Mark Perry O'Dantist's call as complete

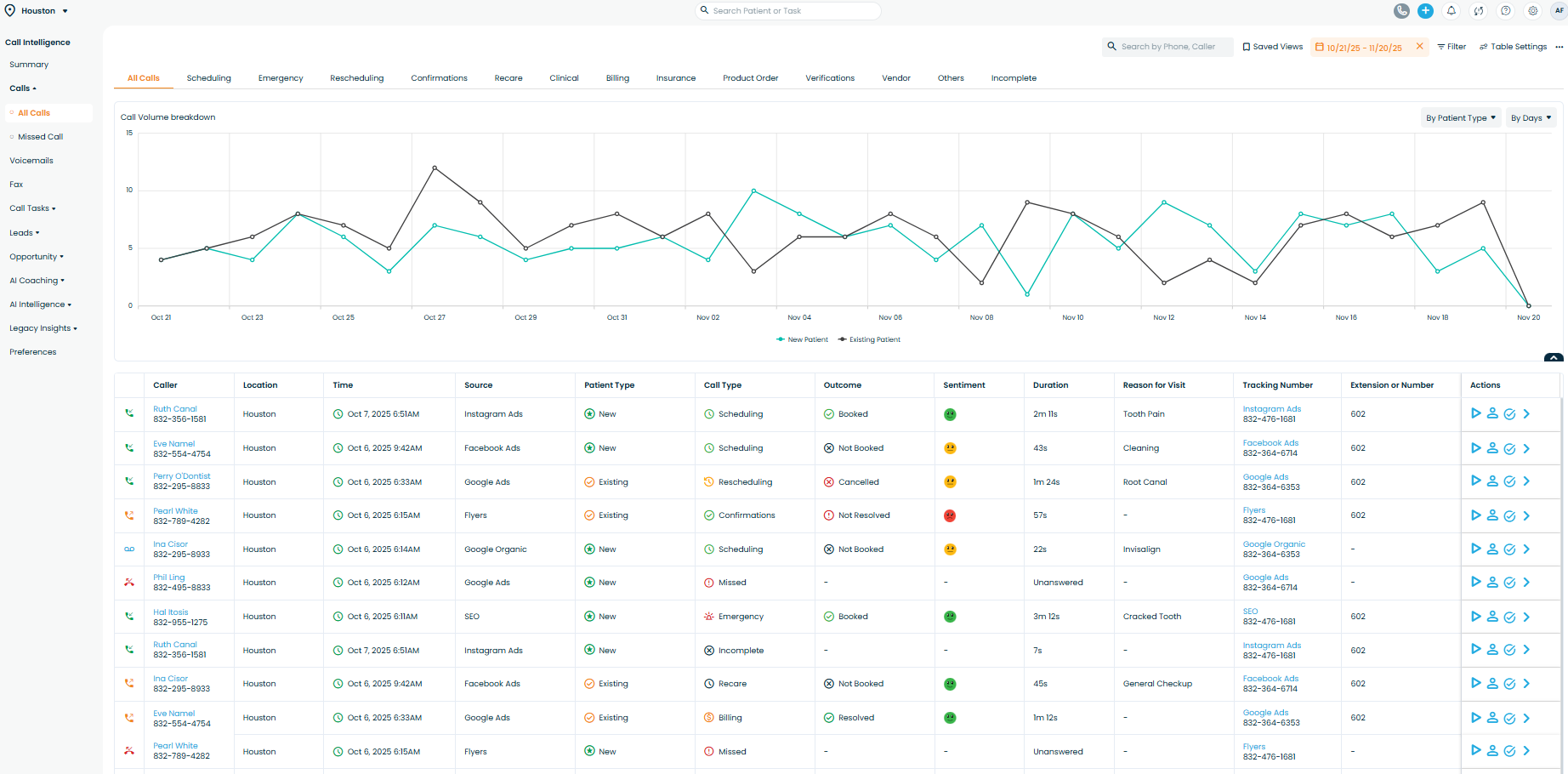pos(1509,482)
